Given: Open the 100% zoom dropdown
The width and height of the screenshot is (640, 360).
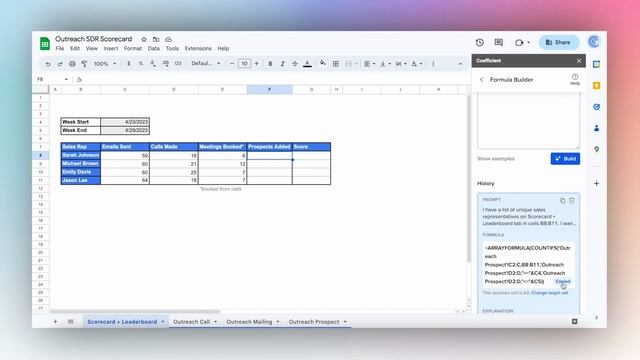Looking at the screenshot, I should coord(105,64).
